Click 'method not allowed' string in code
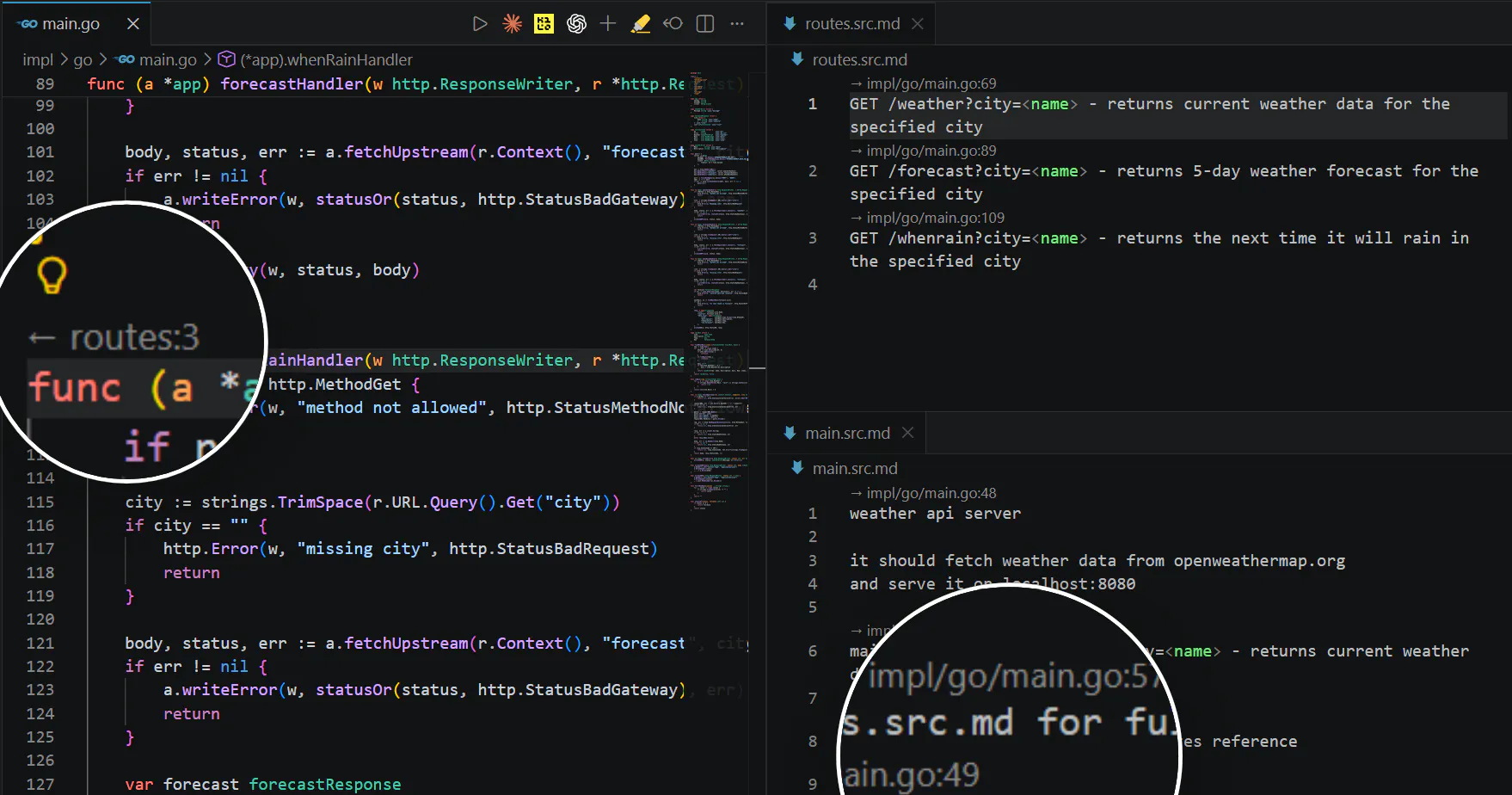 click(391, 408)
